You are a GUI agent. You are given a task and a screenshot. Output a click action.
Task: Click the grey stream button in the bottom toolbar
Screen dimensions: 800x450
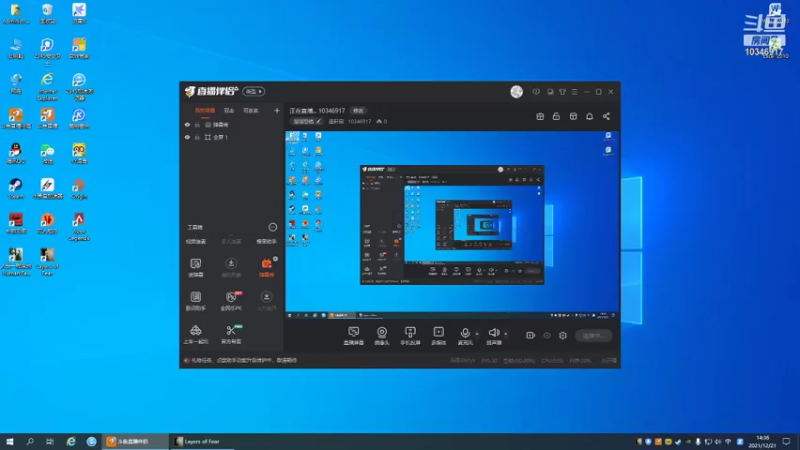point(593,335)
